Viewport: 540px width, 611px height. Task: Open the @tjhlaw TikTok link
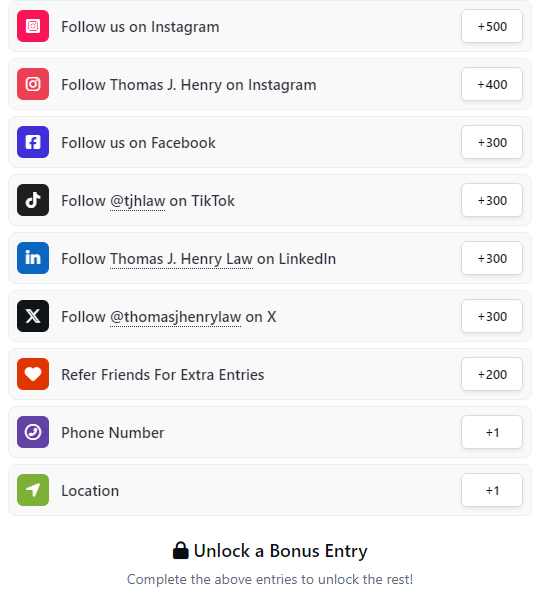click(138, 201)
